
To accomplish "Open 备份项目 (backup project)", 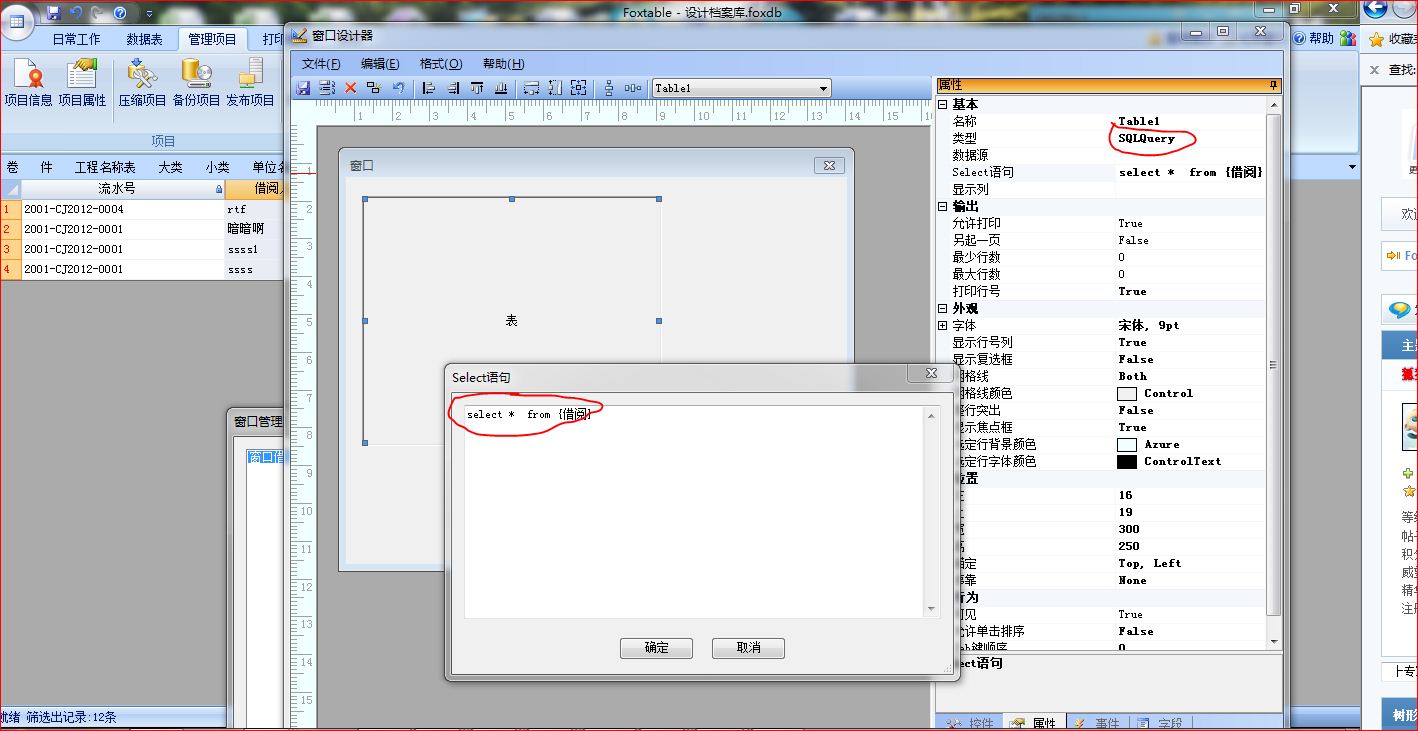I will (196, 82).
